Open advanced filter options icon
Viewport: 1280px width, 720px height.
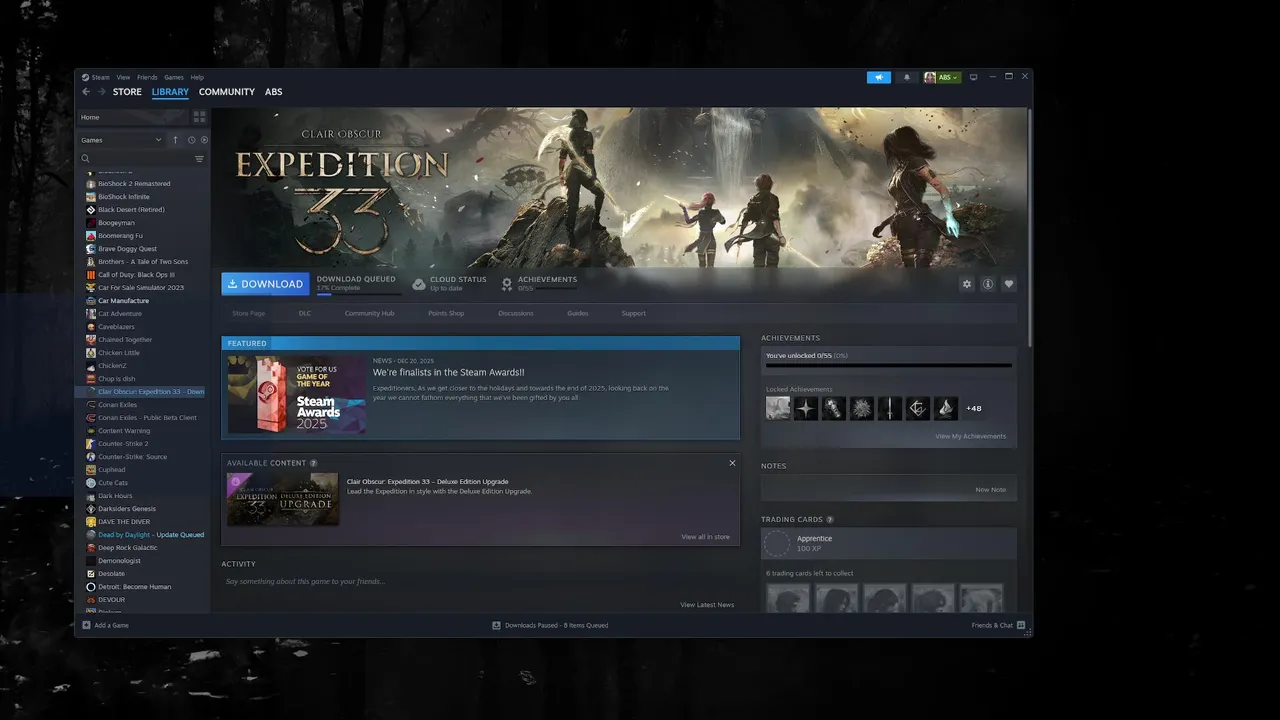coord(199,159)
